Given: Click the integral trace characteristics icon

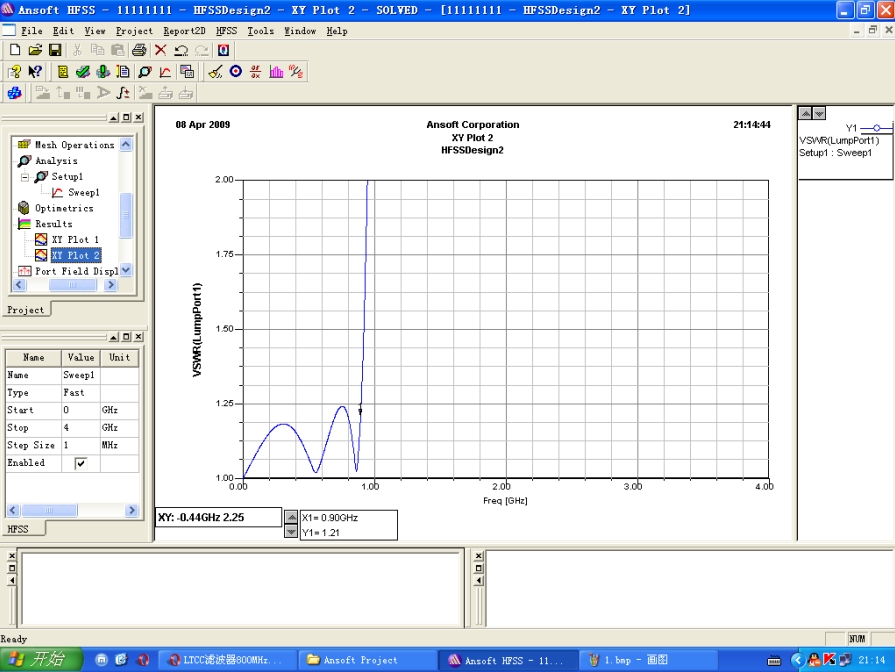Looking at the screenshot, I should (123, 92).
